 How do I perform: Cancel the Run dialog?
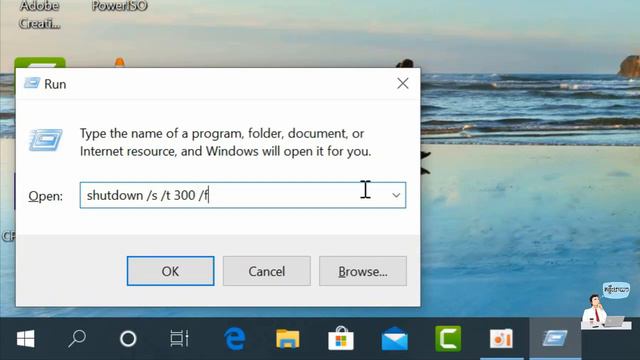[x=267, y=271]
